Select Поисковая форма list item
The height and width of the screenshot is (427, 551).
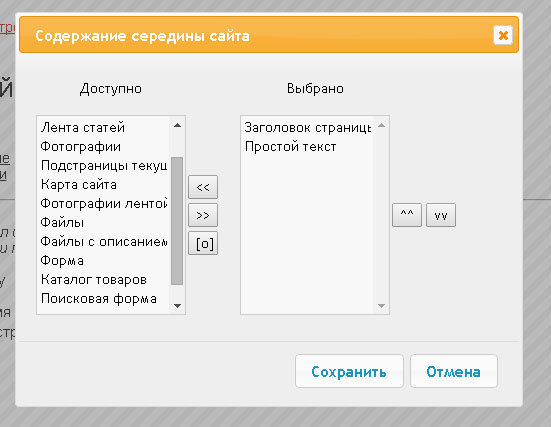(103, 299)
